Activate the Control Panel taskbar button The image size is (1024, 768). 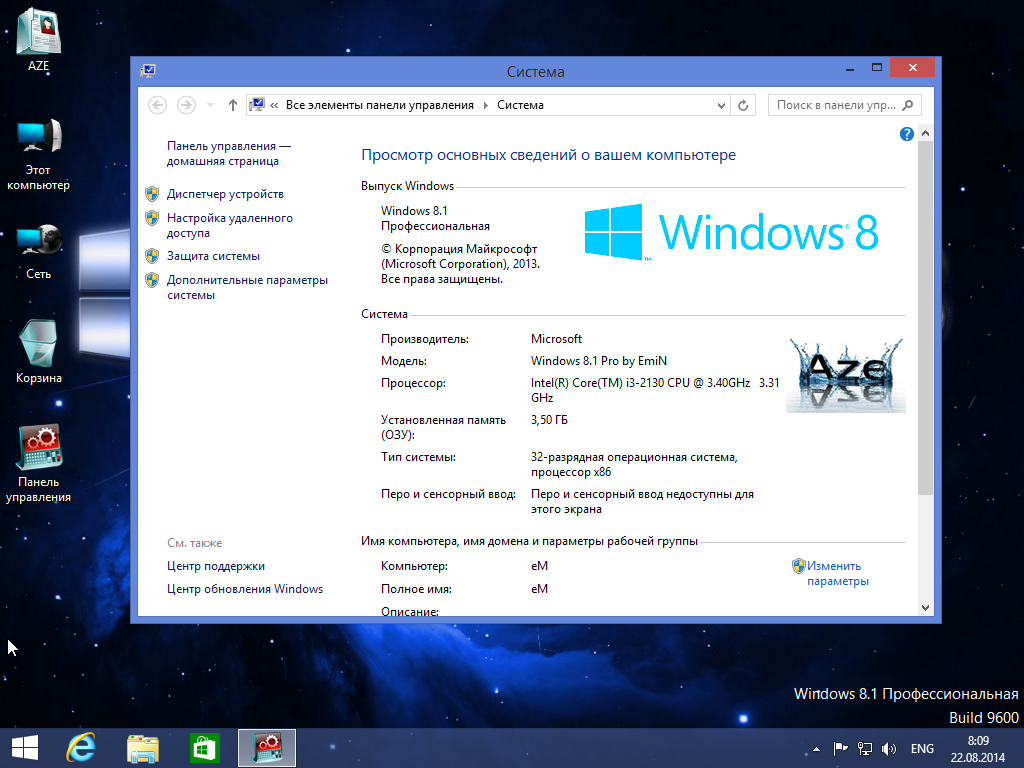click(x=266, y=748)
